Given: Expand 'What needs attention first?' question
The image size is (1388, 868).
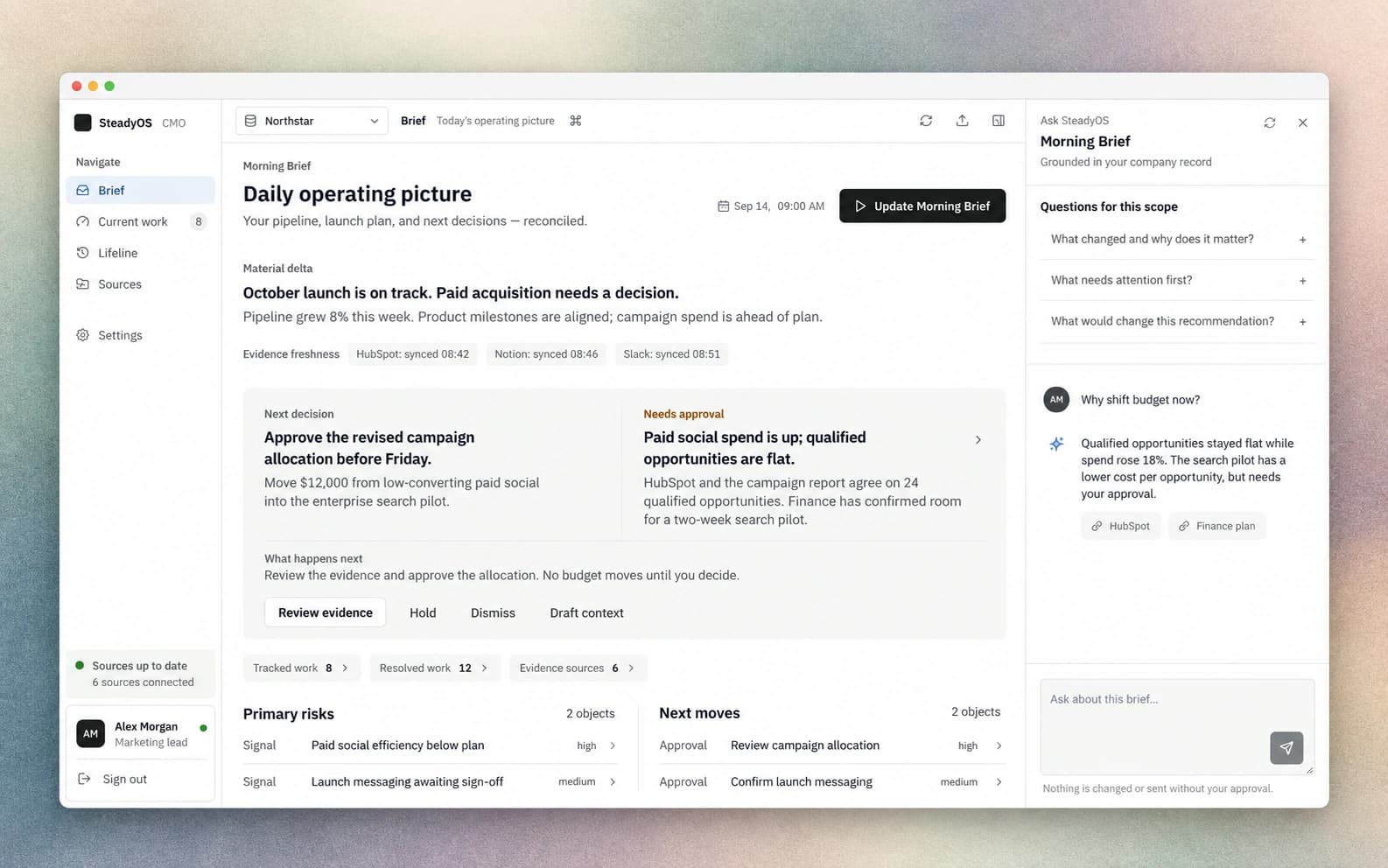Looking at the screenshot, I should click(1177, 280).
